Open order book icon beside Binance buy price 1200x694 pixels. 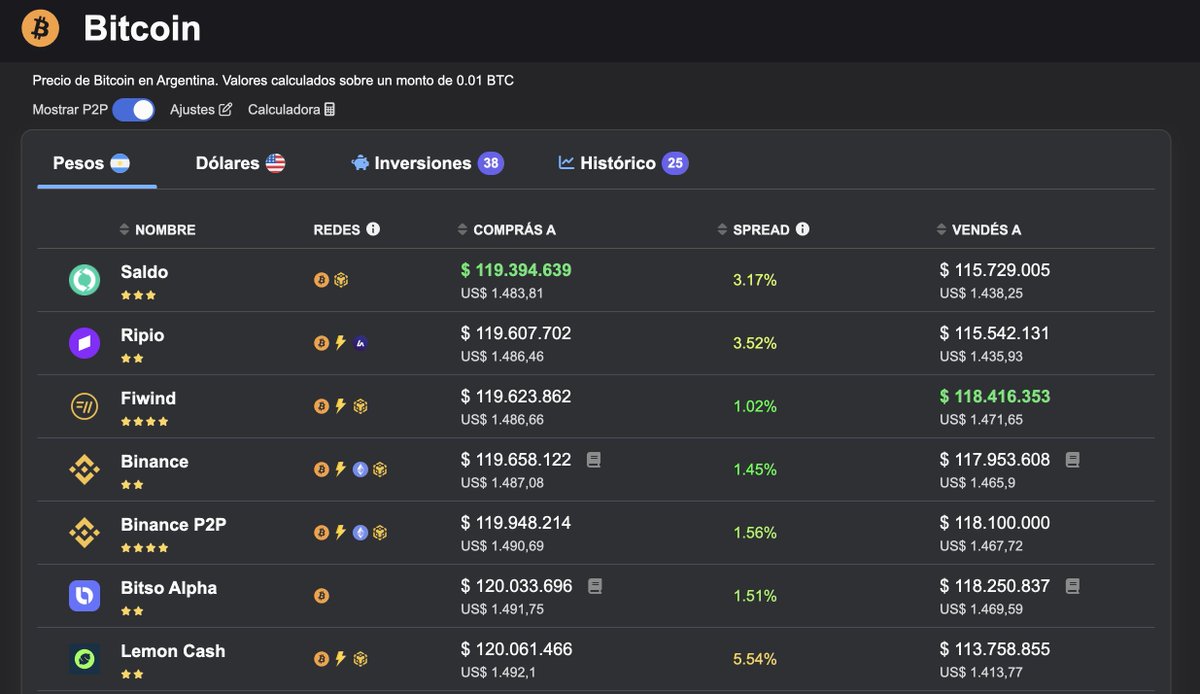click(x=593, y=460)
